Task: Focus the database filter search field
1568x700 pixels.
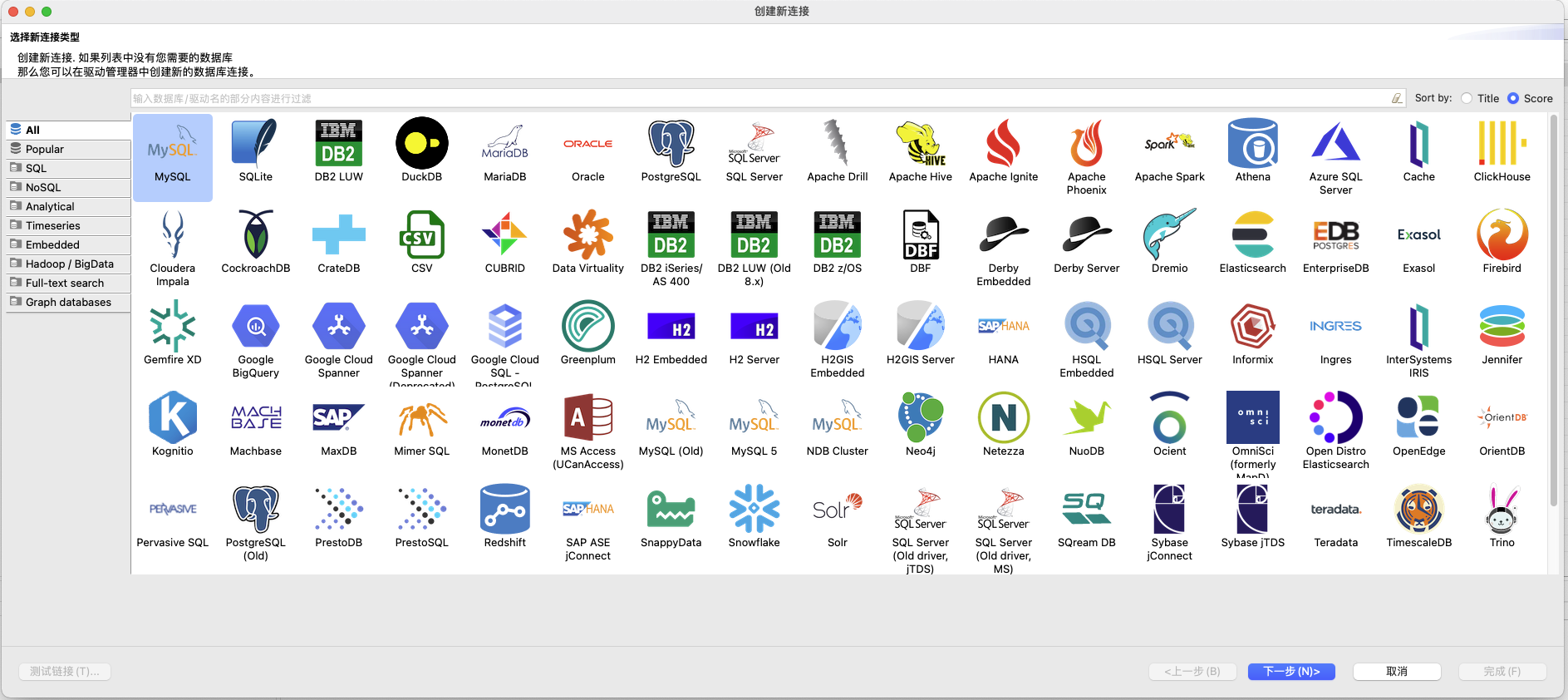Action: pos(760,98)
